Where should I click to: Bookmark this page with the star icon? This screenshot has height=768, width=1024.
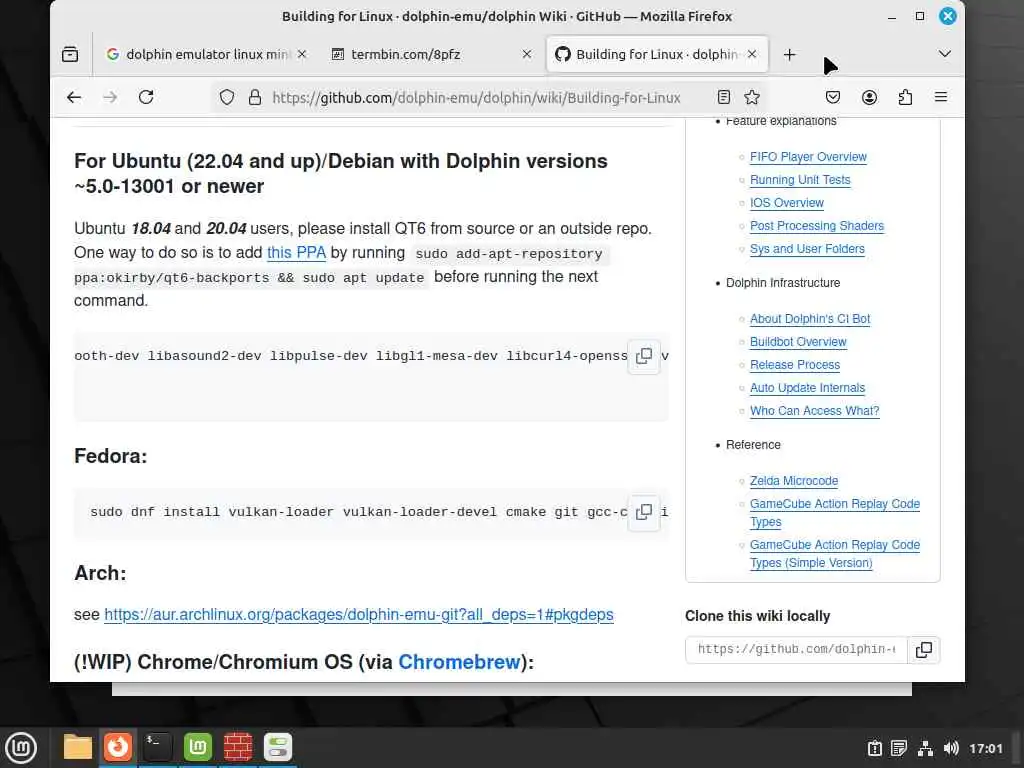pos(752,97)
